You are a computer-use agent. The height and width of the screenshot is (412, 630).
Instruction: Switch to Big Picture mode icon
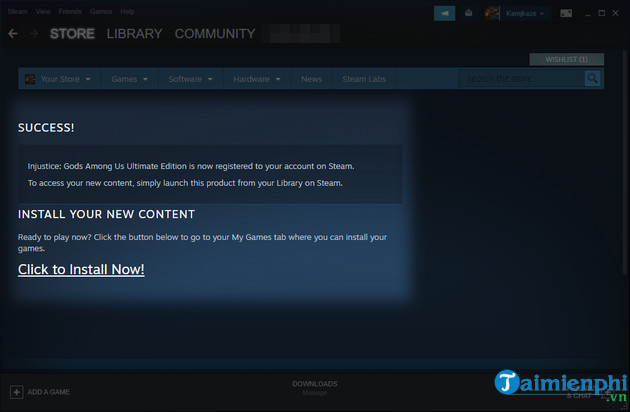coord(566,13)
